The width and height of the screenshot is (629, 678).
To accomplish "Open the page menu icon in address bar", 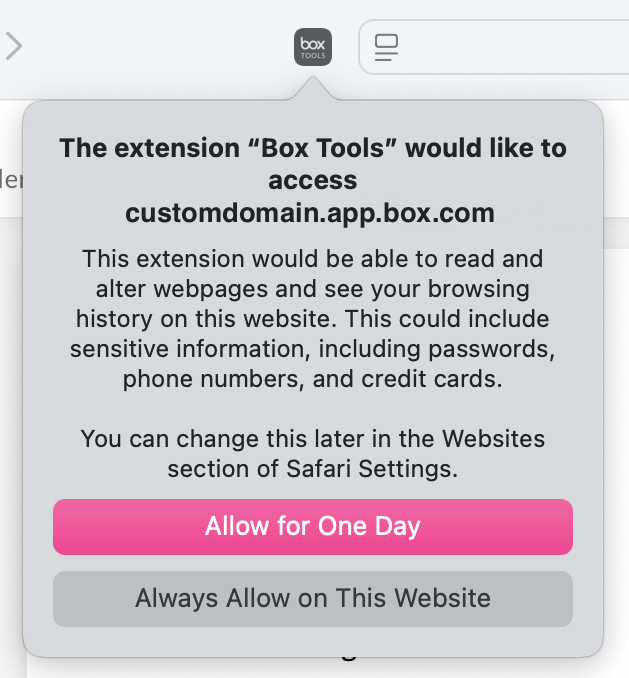I will tap(386, 47).
